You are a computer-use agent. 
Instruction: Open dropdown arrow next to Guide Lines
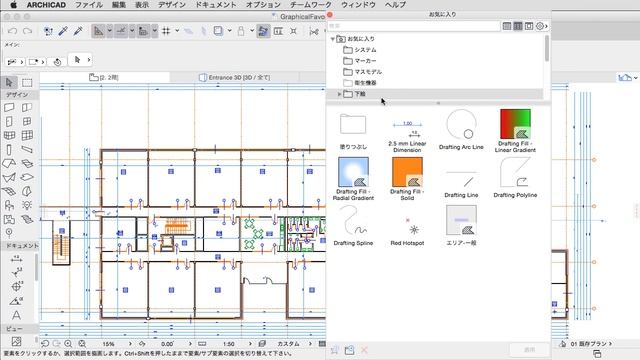tap(109, 31)
